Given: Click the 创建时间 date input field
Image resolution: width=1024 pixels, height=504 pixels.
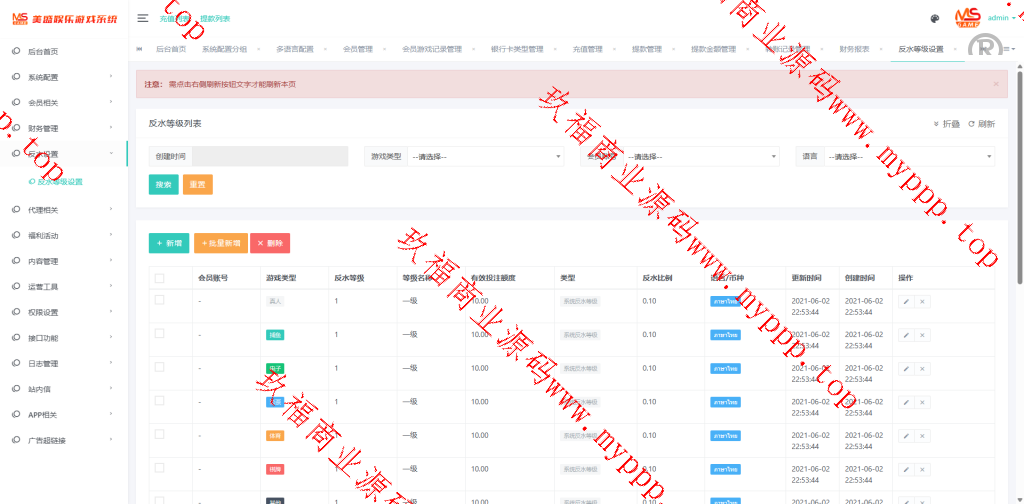Looking at the screenshot, I should click(x=270, y=156).
